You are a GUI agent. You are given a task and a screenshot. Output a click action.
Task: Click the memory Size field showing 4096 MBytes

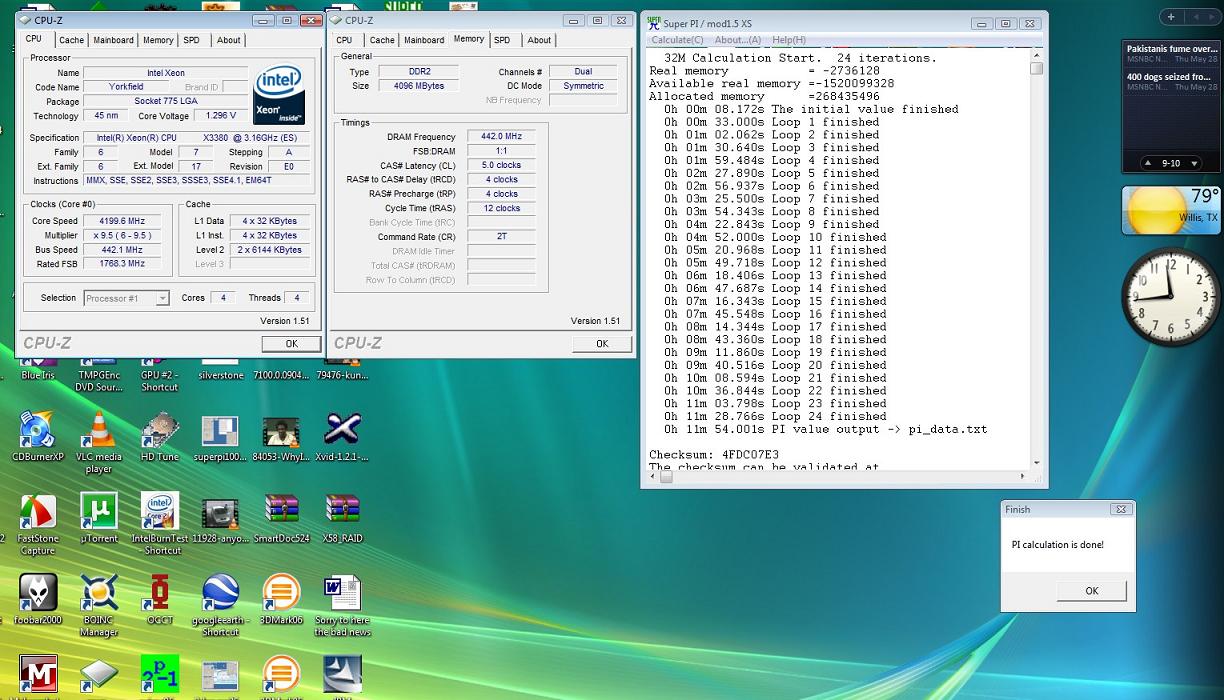point(418,86)
